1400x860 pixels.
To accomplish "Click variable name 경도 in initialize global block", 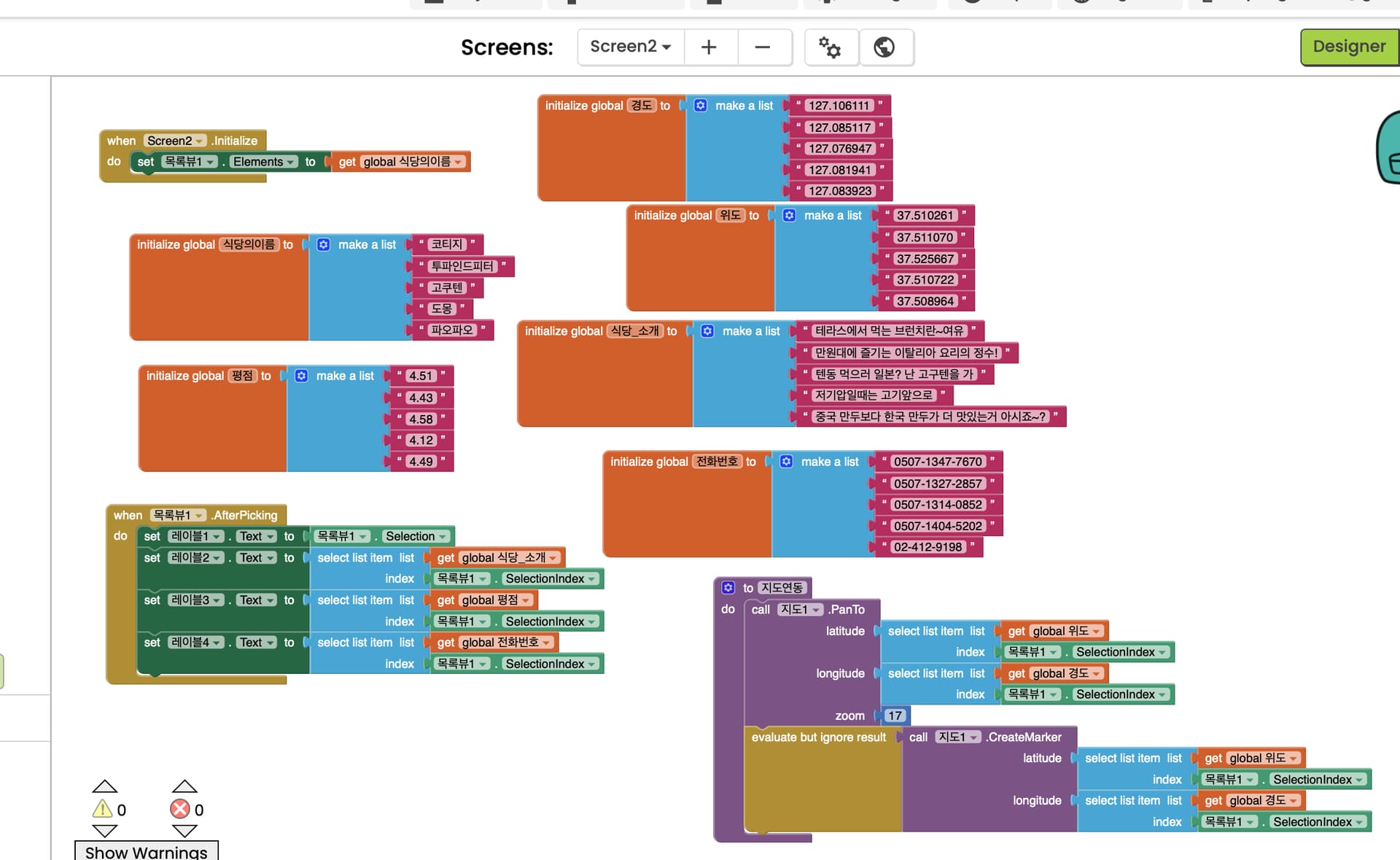I will [642, 106].
